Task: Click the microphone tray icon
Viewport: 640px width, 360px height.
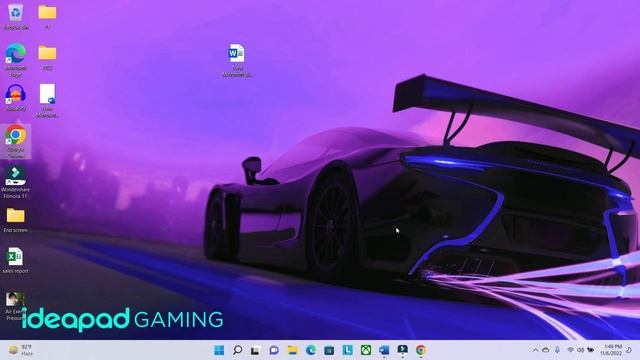Action: pos(557,350)
